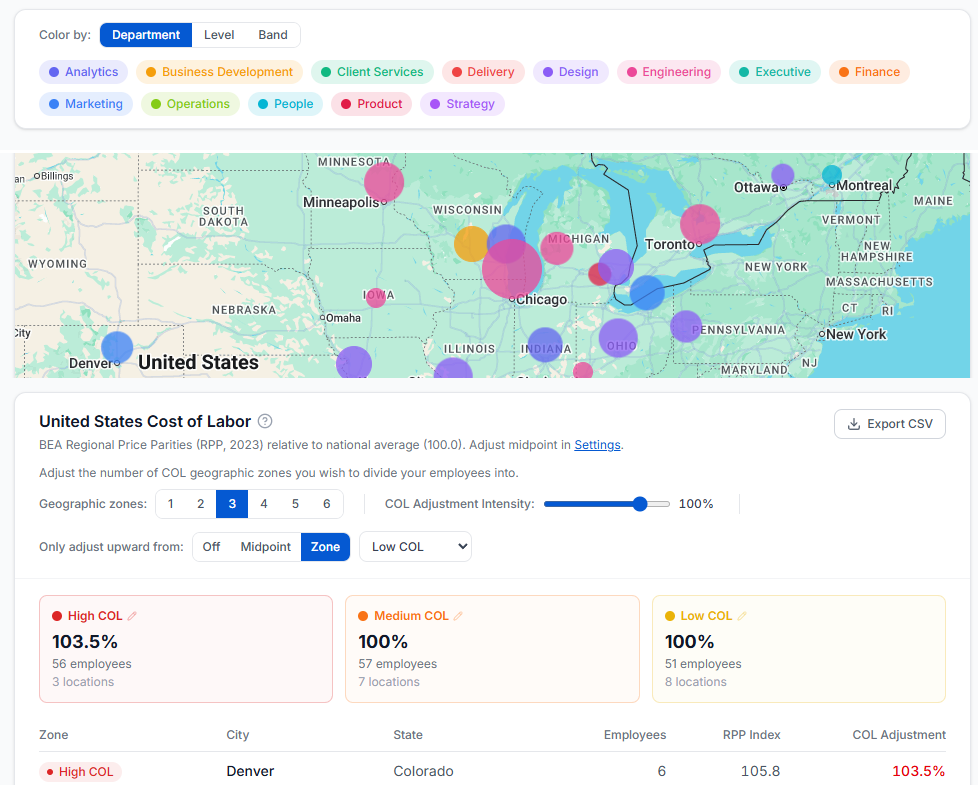Click the High COL badge in Denver row
978x785 pixels.
80,772
